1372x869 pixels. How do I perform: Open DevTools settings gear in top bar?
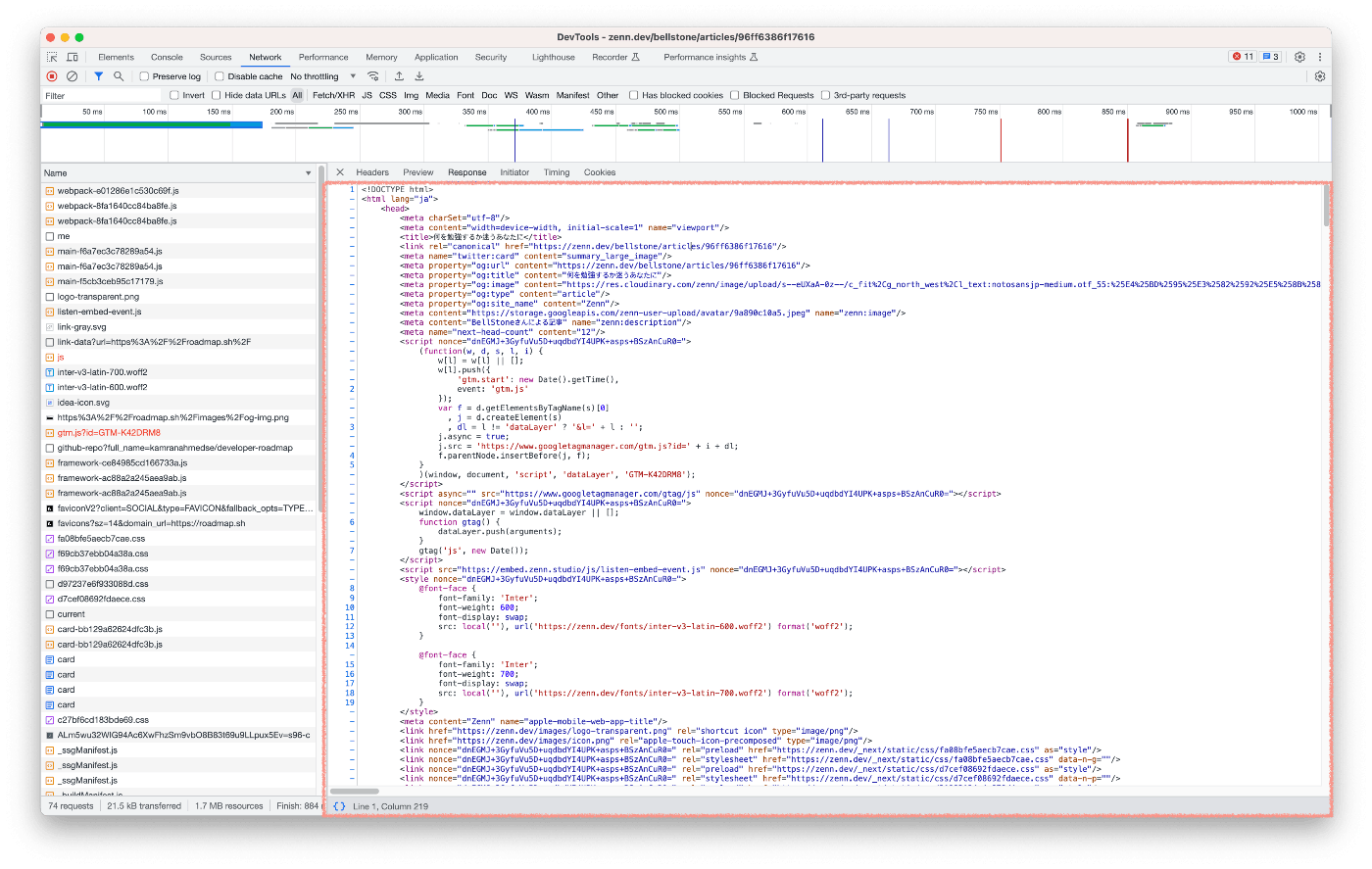point(1299,57)
